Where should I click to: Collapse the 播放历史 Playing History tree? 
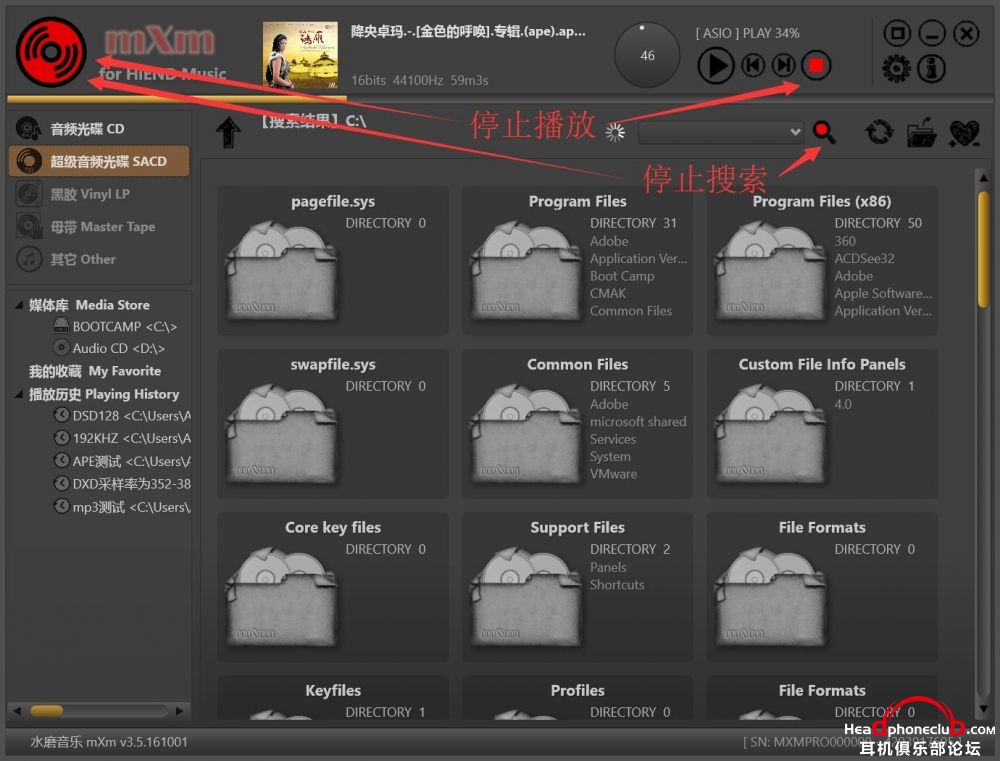(x=19, y=394)
